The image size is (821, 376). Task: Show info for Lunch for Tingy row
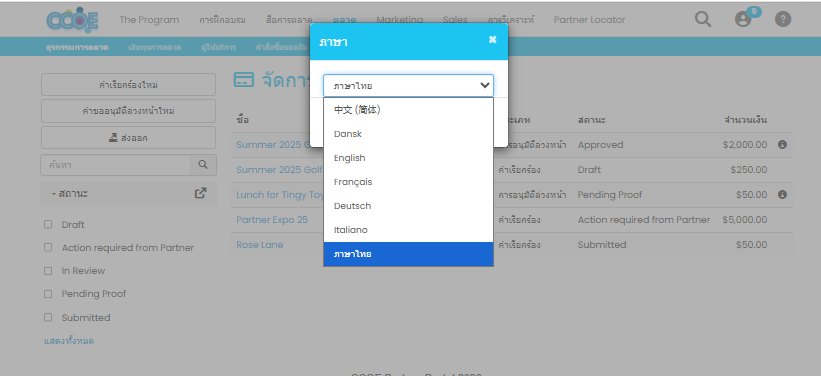(x=782, y=194)
